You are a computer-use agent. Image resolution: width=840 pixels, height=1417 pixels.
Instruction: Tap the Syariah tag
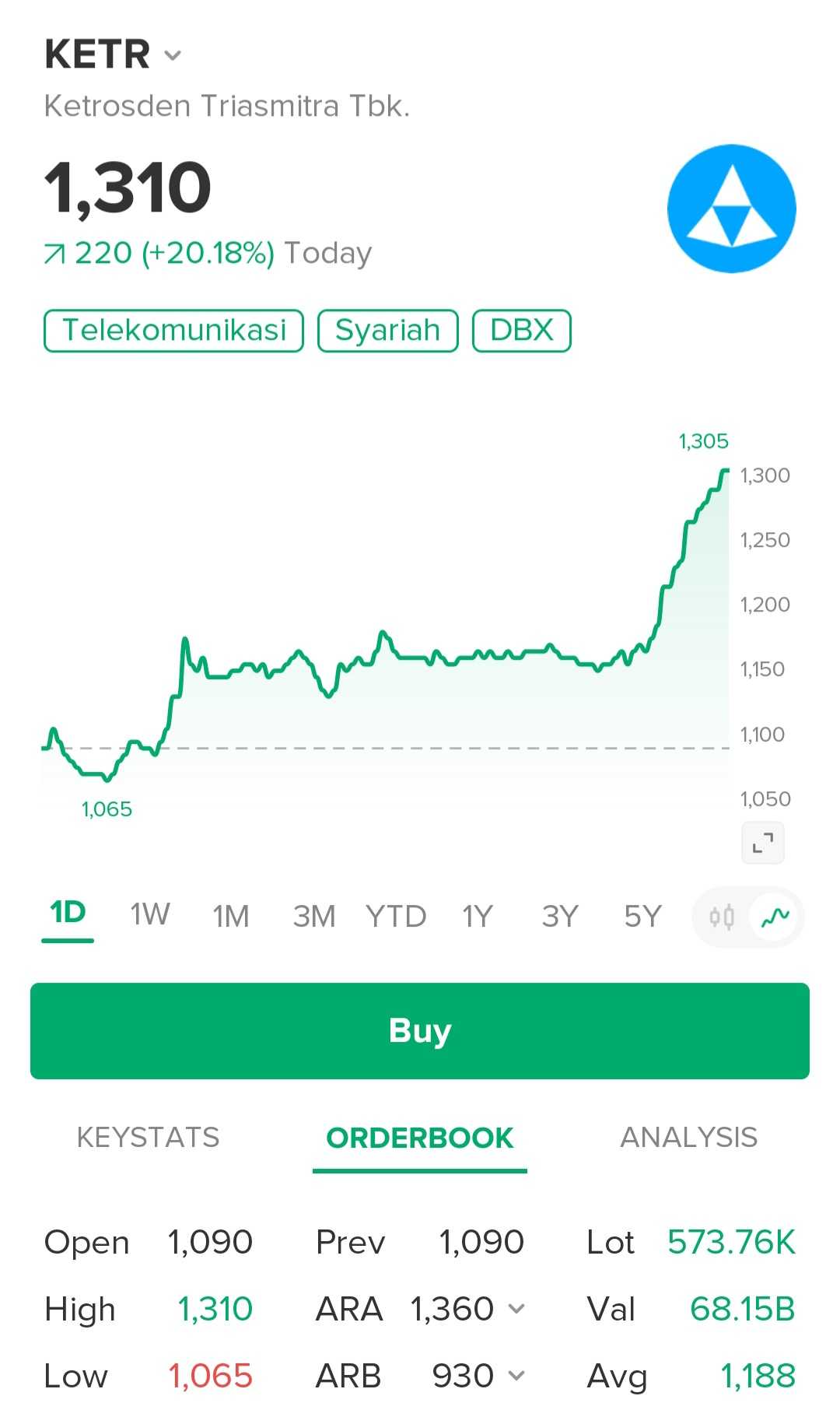(x=387, y=330)
